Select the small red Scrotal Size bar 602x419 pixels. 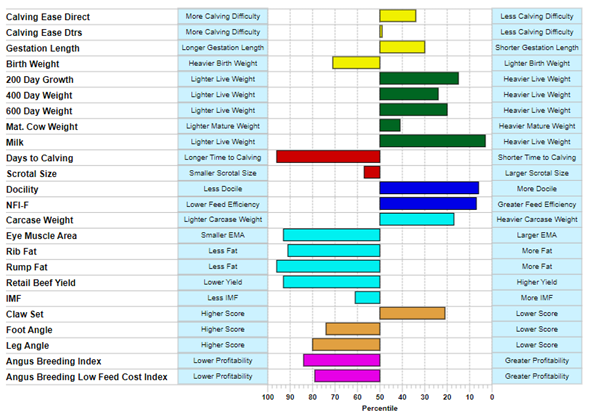pos(372,172)
